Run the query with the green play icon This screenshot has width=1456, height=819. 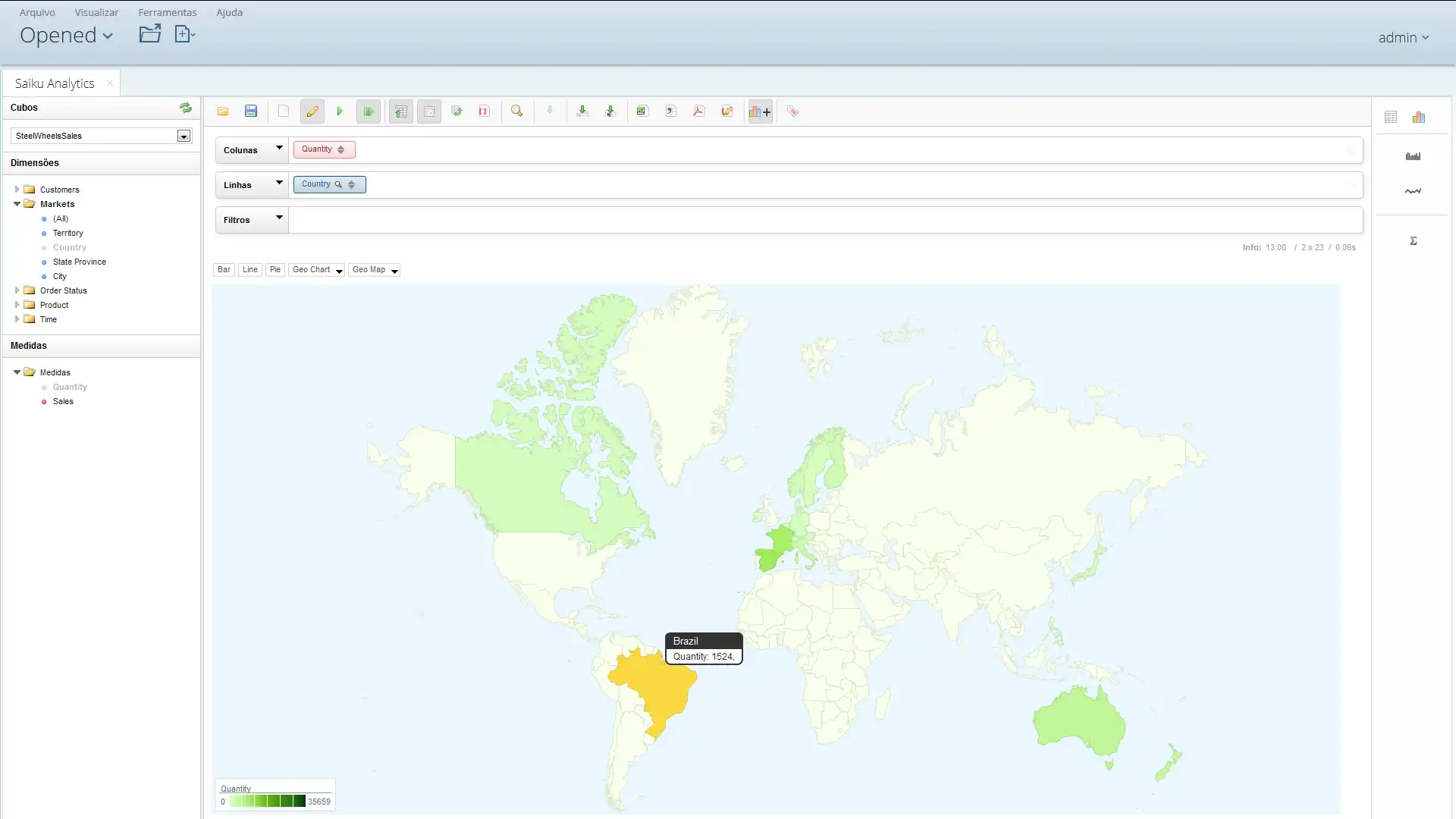[x=340, y=111]
